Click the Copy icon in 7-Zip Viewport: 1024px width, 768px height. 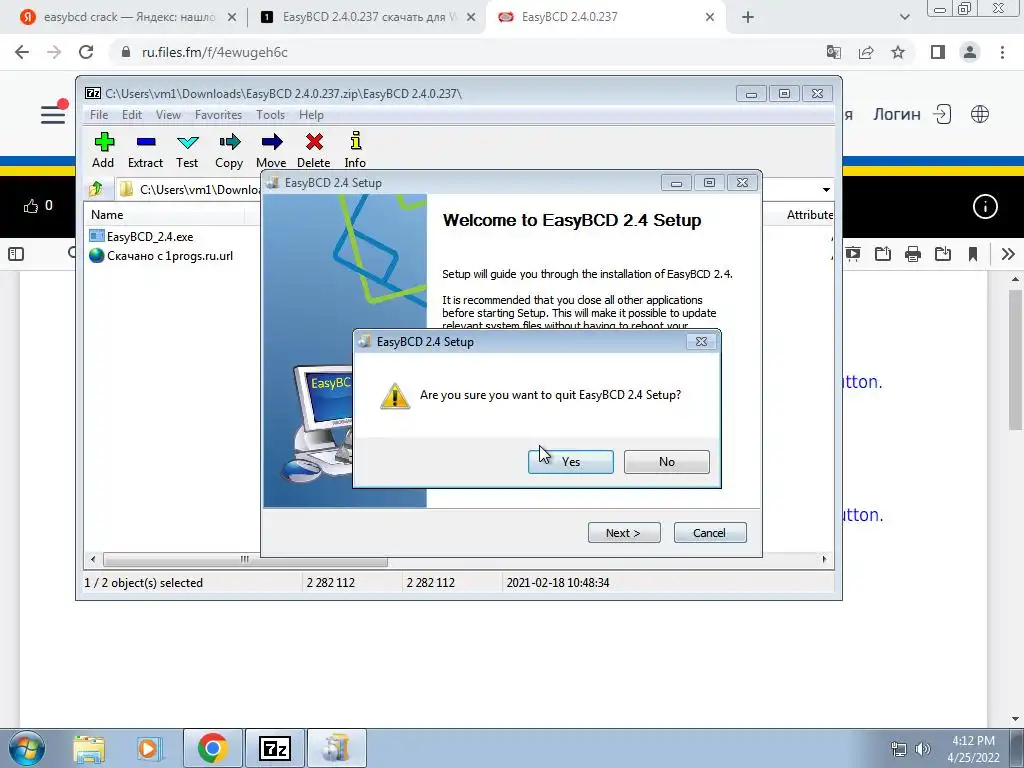[x=229, y=150]
